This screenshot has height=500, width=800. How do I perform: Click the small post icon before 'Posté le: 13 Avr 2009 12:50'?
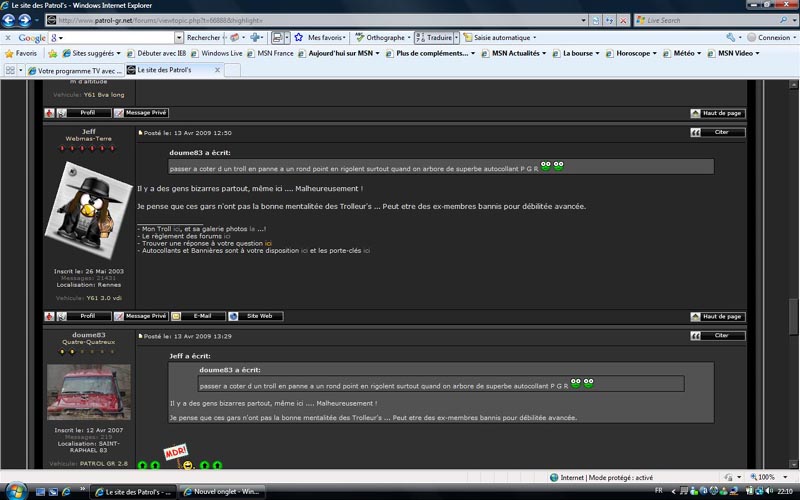pyautogui.click(x=140, y=133)
